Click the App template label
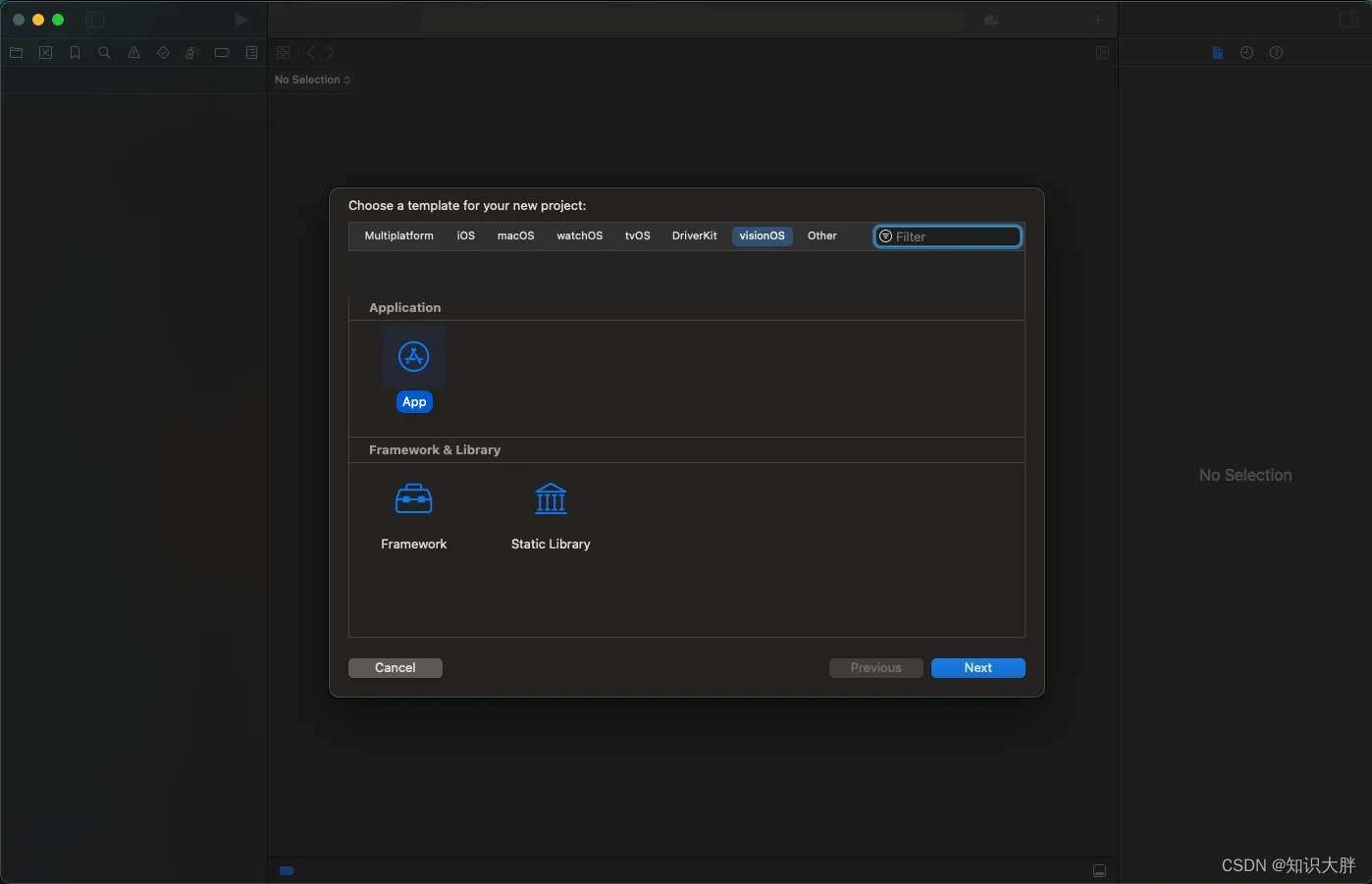This screenshot has height=884, width=1372. pos(414,402)
